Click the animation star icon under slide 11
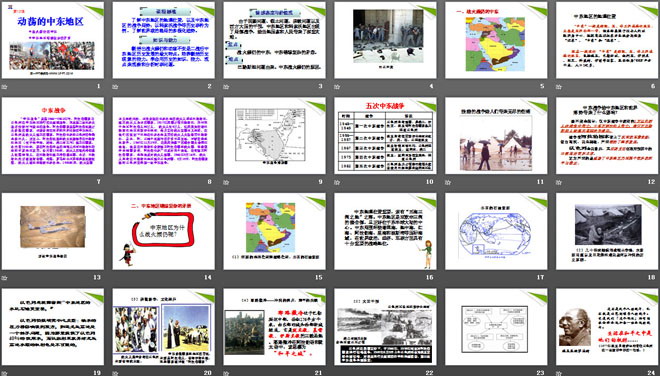 click(x=448, y=182)
